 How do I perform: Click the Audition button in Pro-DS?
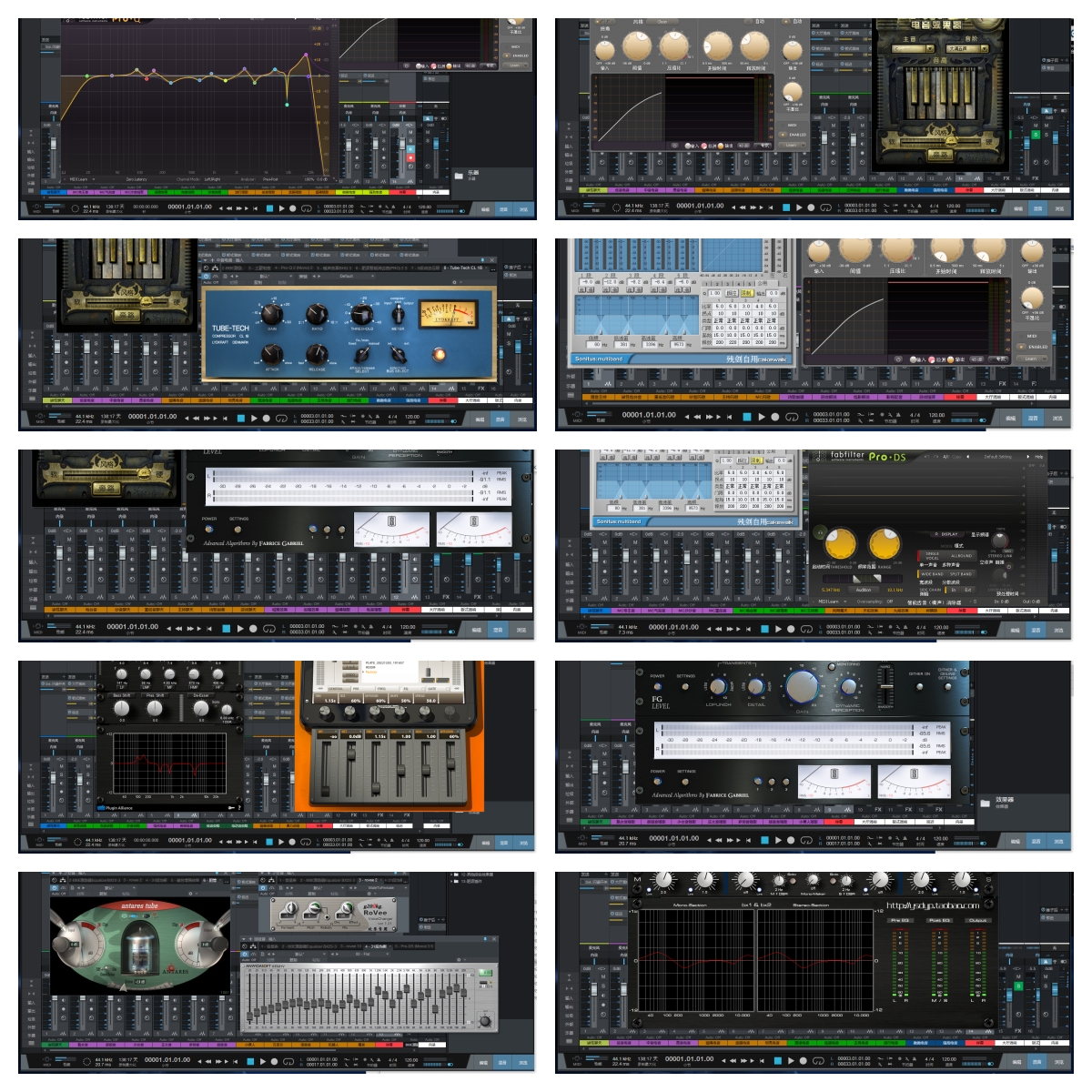[x=864, y=590]
